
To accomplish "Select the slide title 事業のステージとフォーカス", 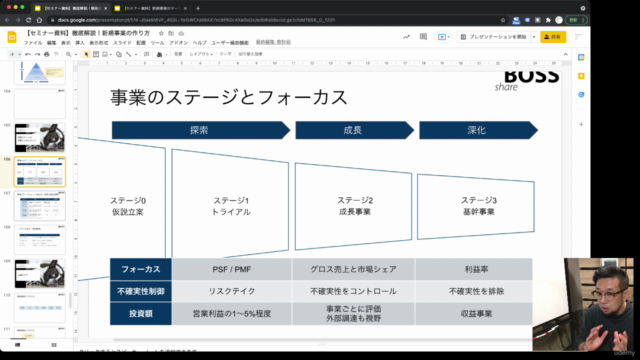I will [229, 98].
